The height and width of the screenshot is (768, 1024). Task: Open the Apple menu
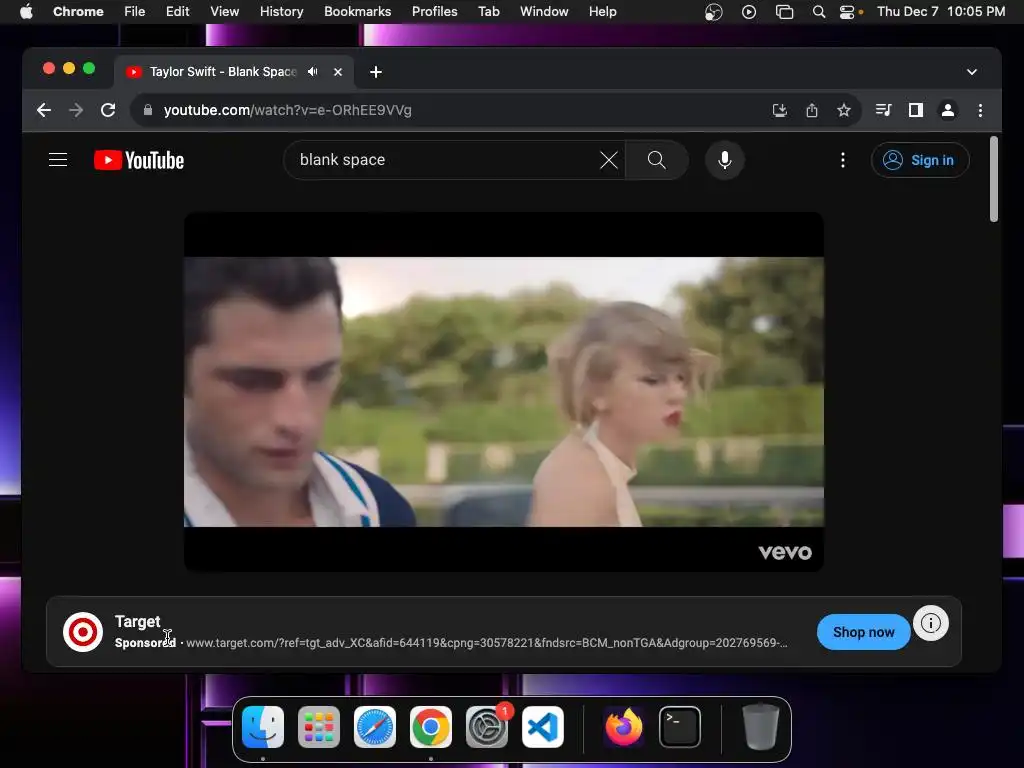(26, 12)
